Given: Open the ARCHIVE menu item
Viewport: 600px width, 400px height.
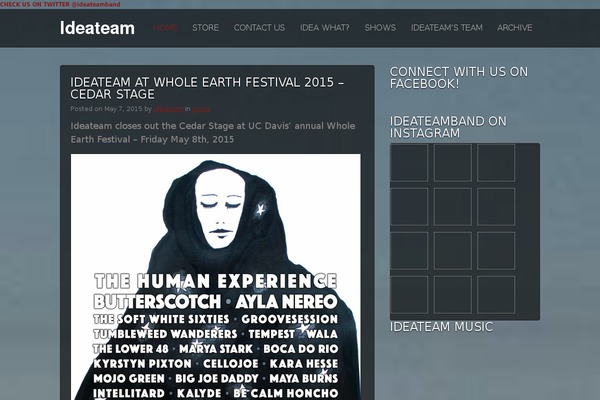Looking at the screenshot, I should pos(515,28).
